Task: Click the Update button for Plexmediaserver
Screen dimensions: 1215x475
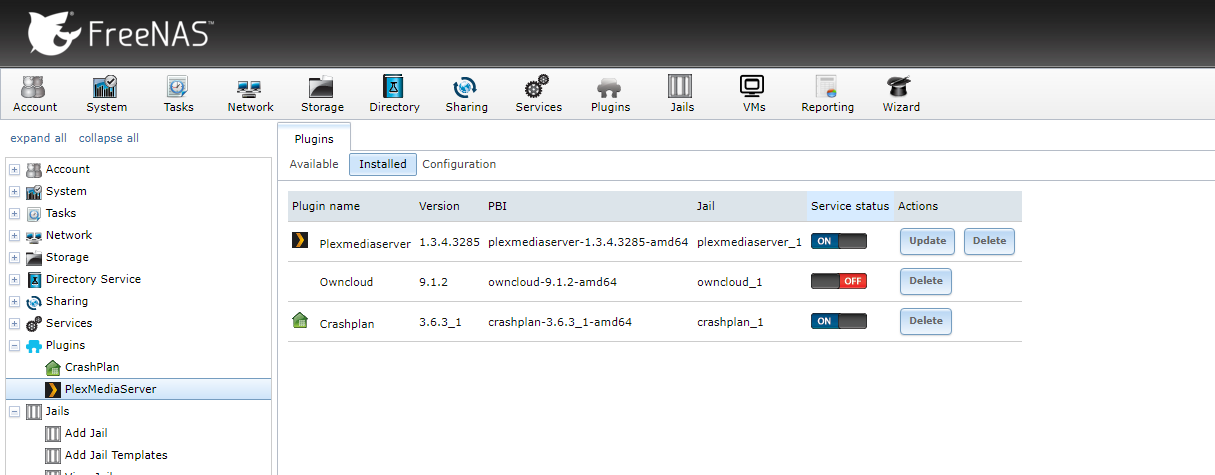Action: pyautogui.click(x=927, y=241)
